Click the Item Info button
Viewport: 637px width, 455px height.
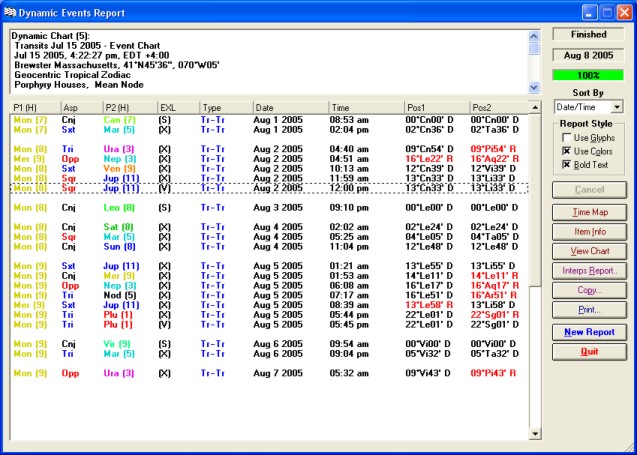coord(588,232)
